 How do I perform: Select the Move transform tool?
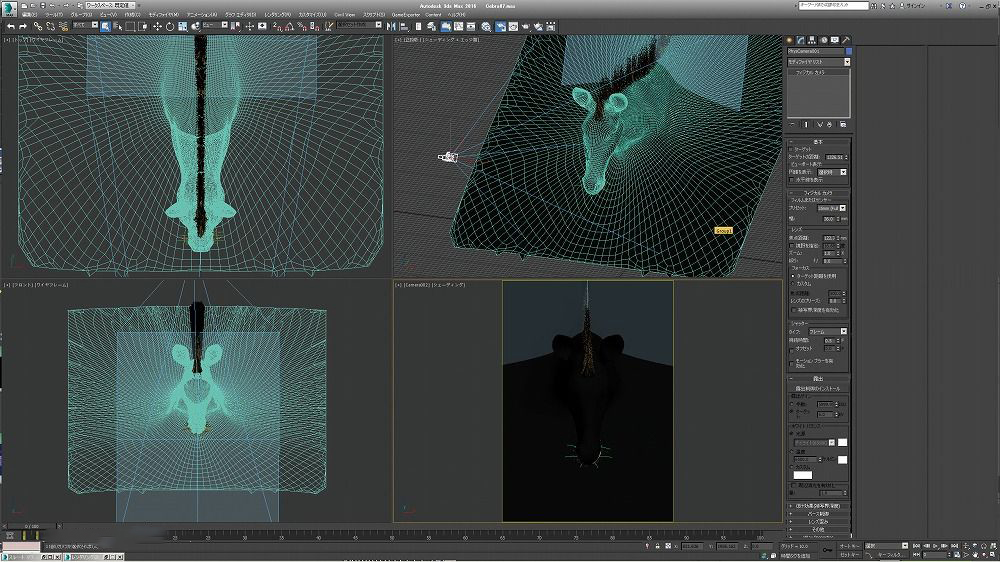coord(156,26)
